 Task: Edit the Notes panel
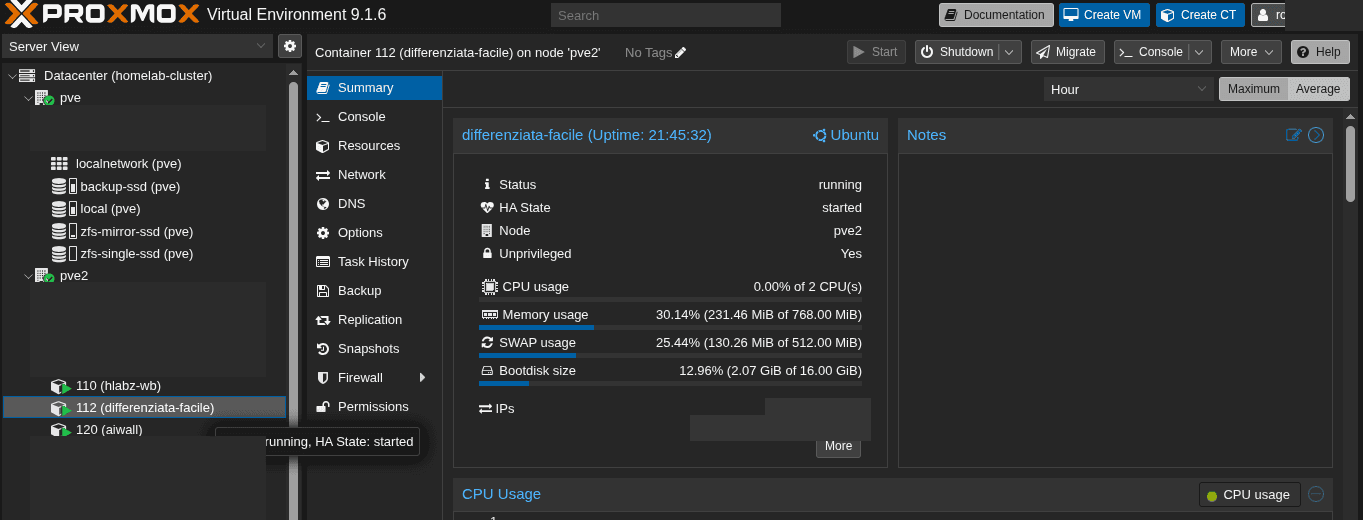(1294, 135)
